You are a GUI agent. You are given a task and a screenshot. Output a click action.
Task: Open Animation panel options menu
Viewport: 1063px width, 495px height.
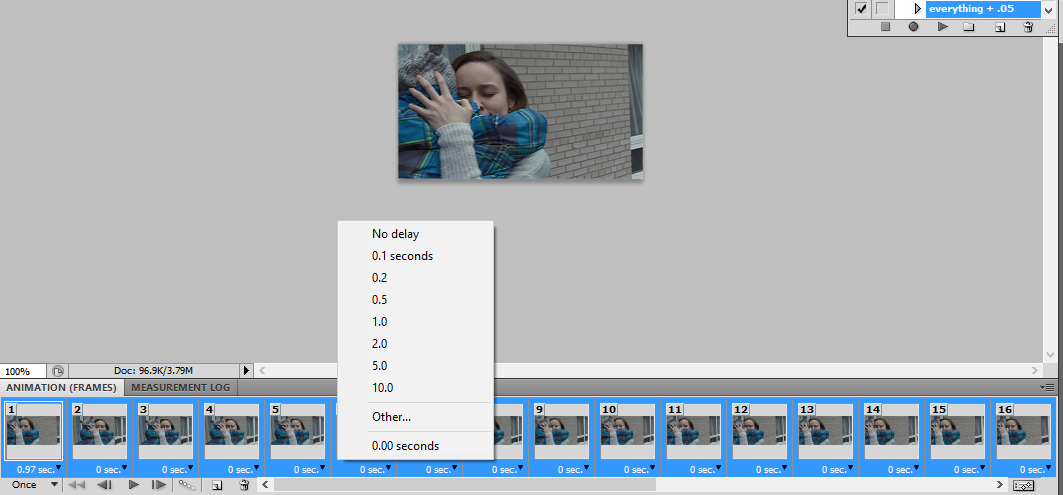pos(1047,387)
